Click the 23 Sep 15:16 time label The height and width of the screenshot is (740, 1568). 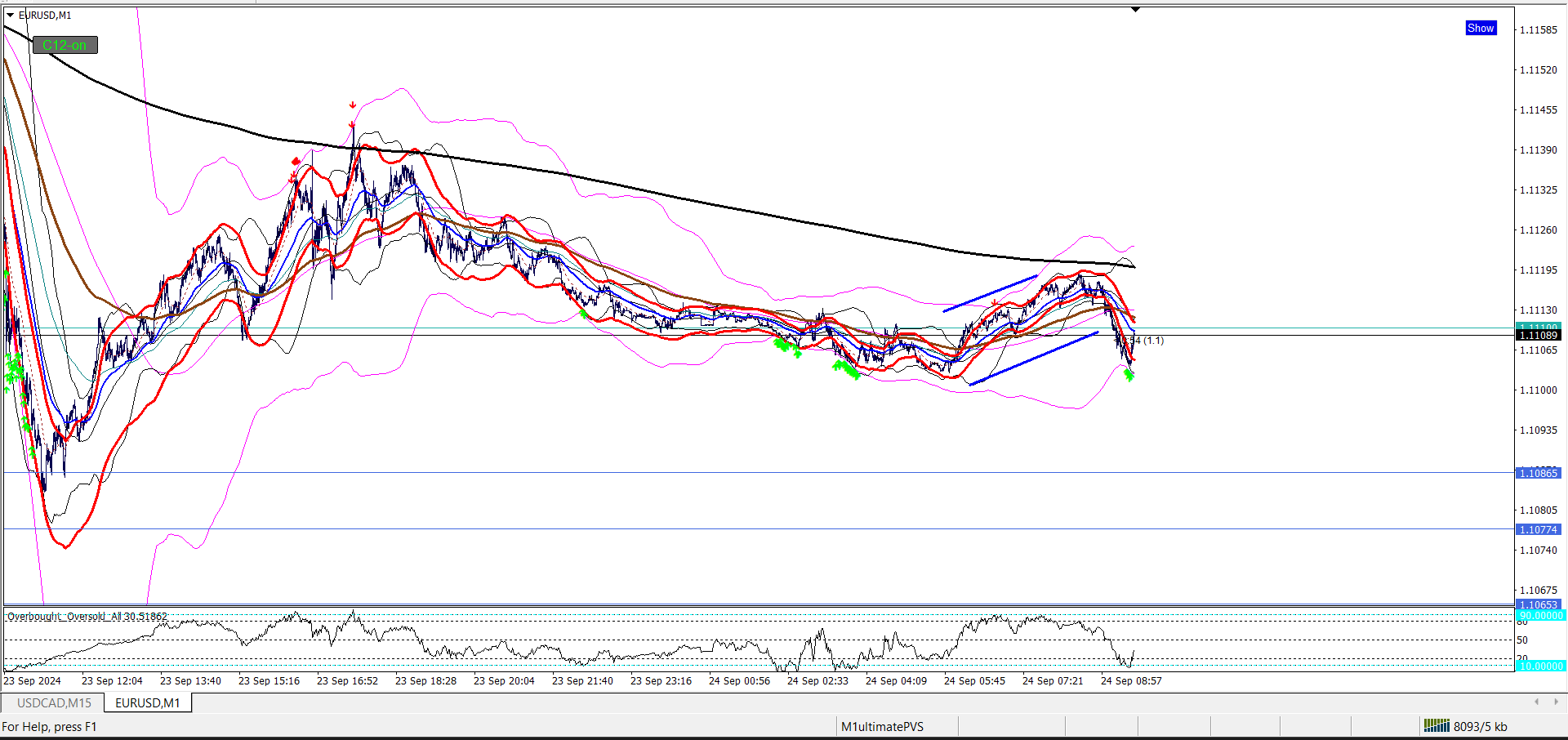click(x=269, y=680)
